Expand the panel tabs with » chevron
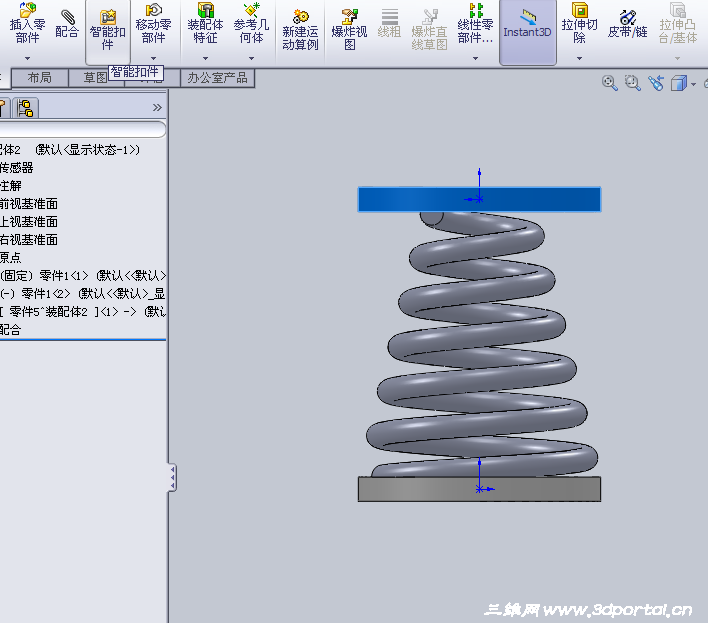The width and height of the screenshot is (708, 623). 157,108
